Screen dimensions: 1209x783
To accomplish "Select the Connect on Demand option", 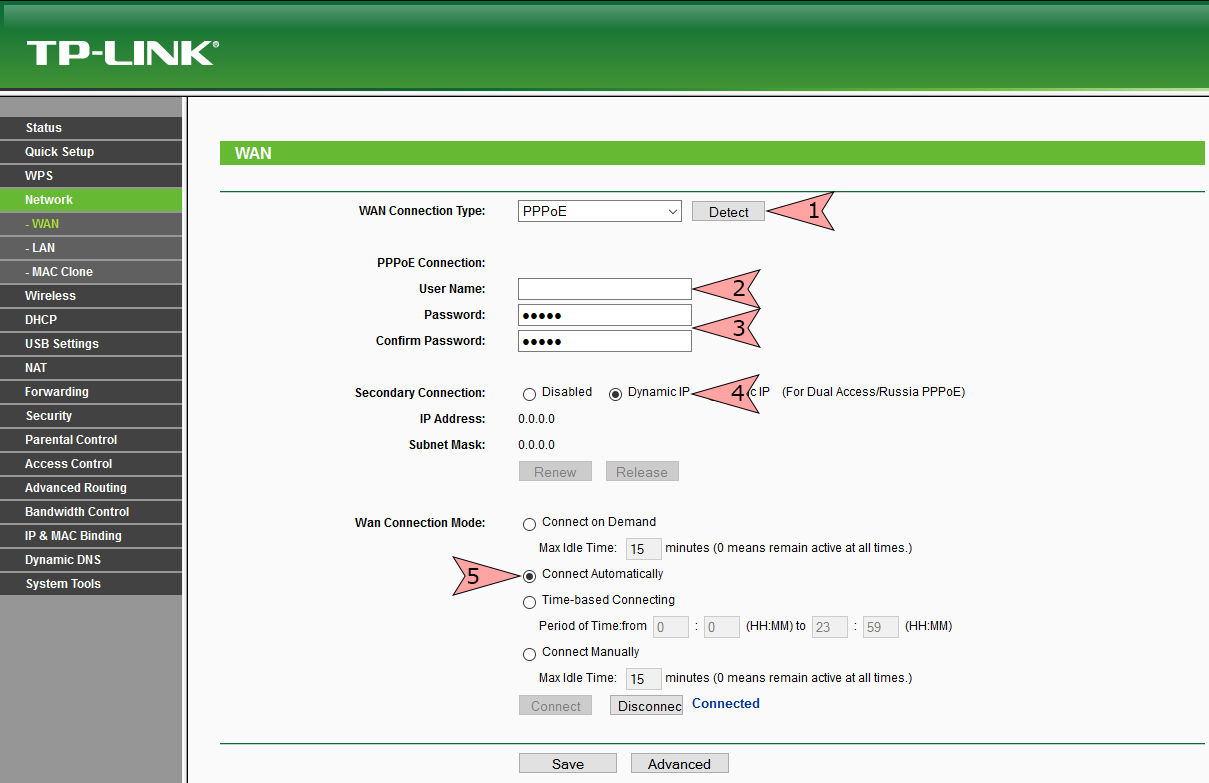I will coord(529,523).
